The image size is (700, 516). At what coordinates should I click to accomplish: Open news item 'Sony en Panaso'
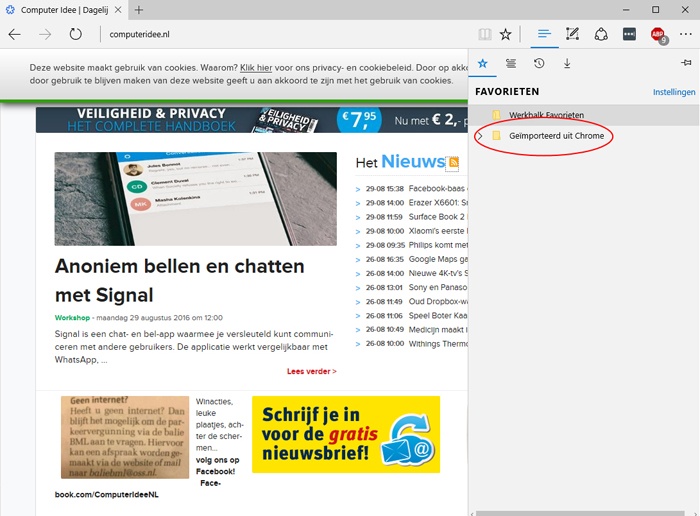(x=438, y=287)
